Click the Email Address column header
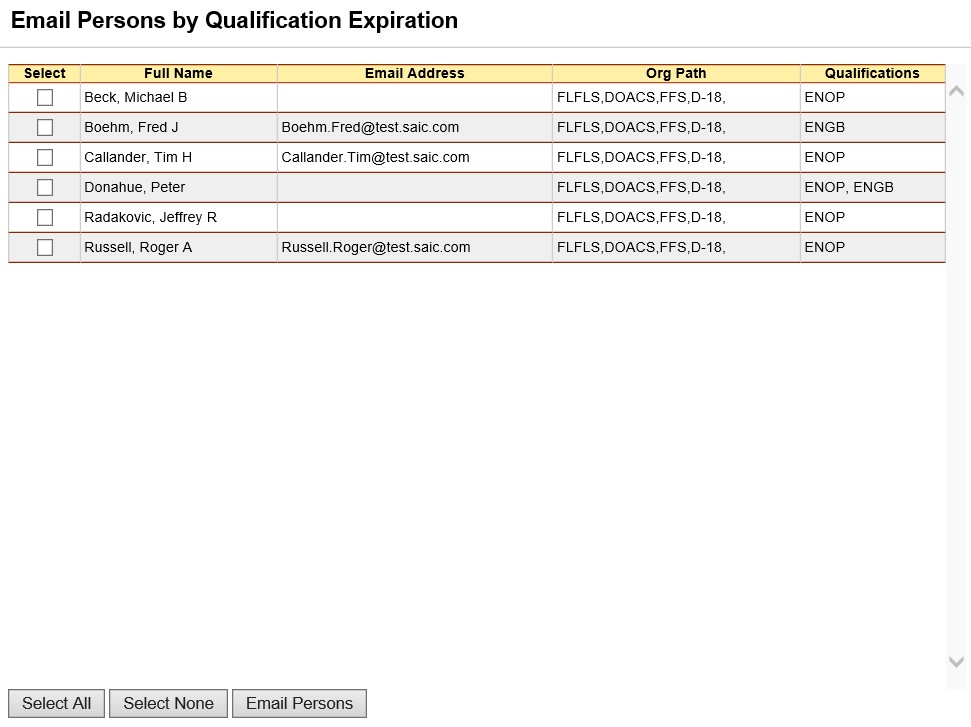Viewport: 971px width, 727px height. pos(414,73)
